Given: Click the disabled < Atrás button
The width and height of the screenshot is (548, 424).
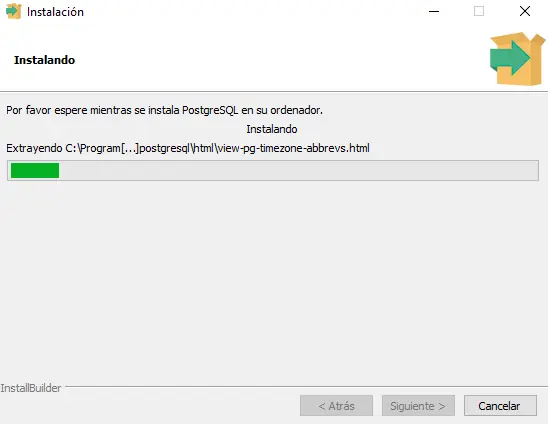Looking at the screenshot, I should pos(336,405).
